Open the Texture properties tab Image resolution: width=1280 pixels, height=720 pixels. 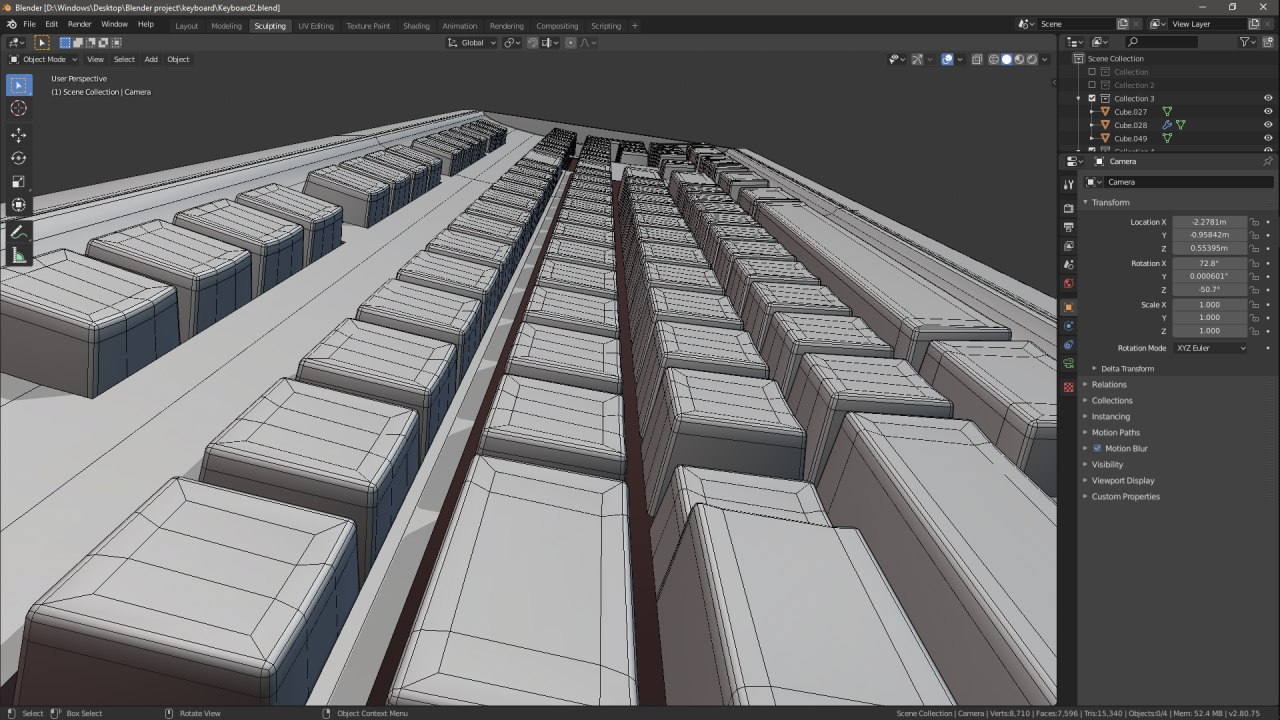(x=1068, y=387)
